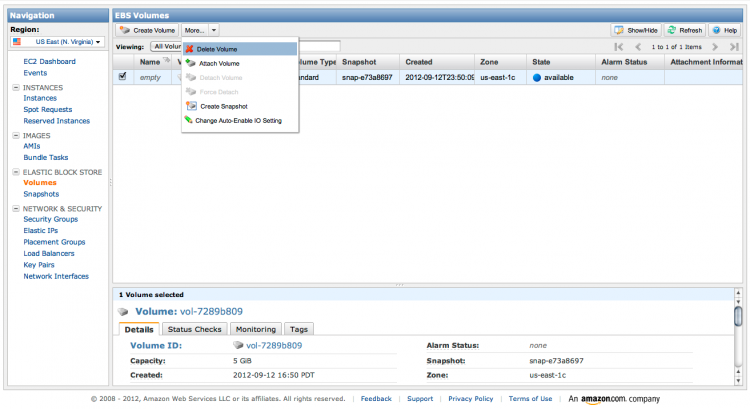
Task: Open the More... actions button
Action: click(195, 30)
